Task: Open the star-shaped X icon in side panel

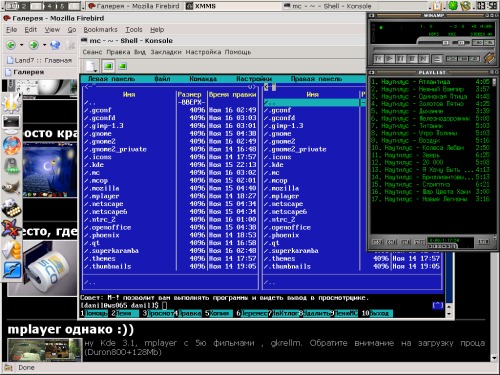Action: (x=11, y=229)
